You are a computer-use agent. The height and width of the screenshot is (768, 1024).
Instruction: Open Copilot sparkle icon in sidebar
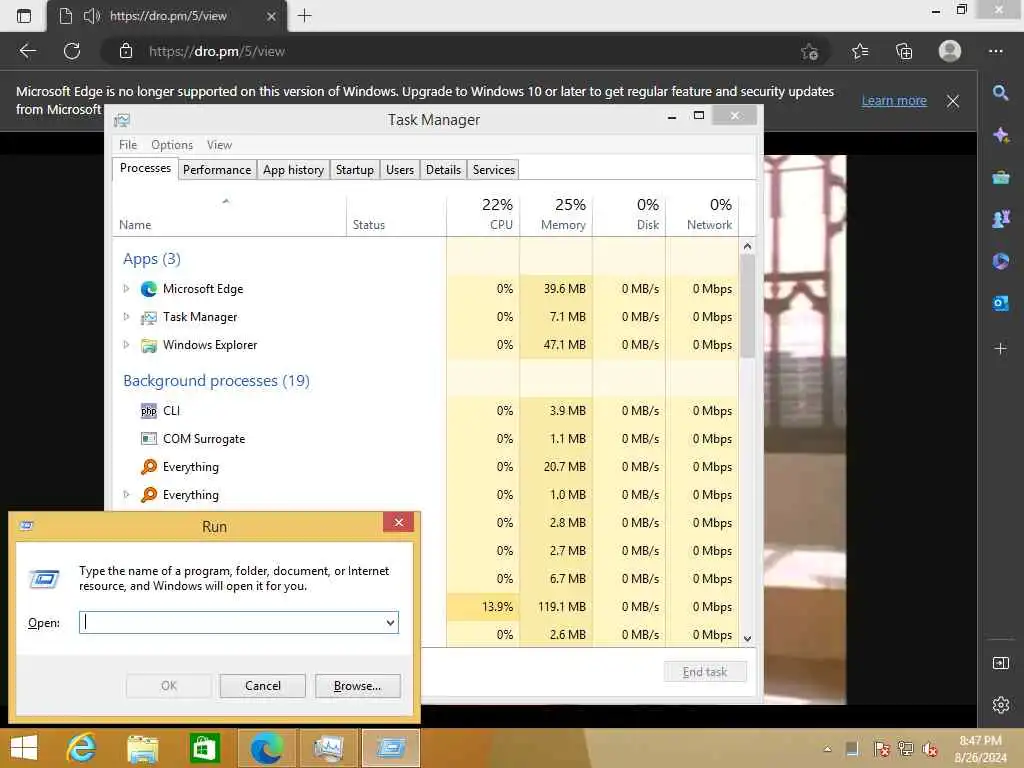(x=1000, y=135)
